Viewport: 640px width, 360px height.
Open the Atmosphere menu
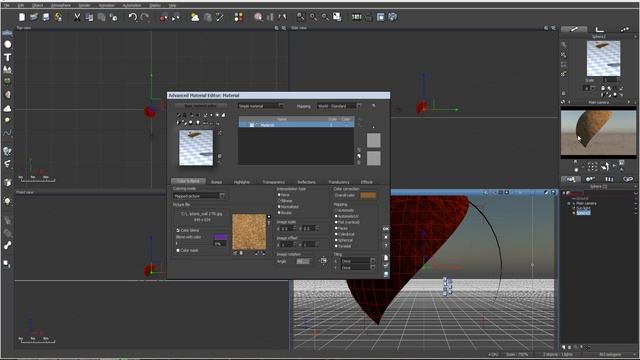coord(61,5)
